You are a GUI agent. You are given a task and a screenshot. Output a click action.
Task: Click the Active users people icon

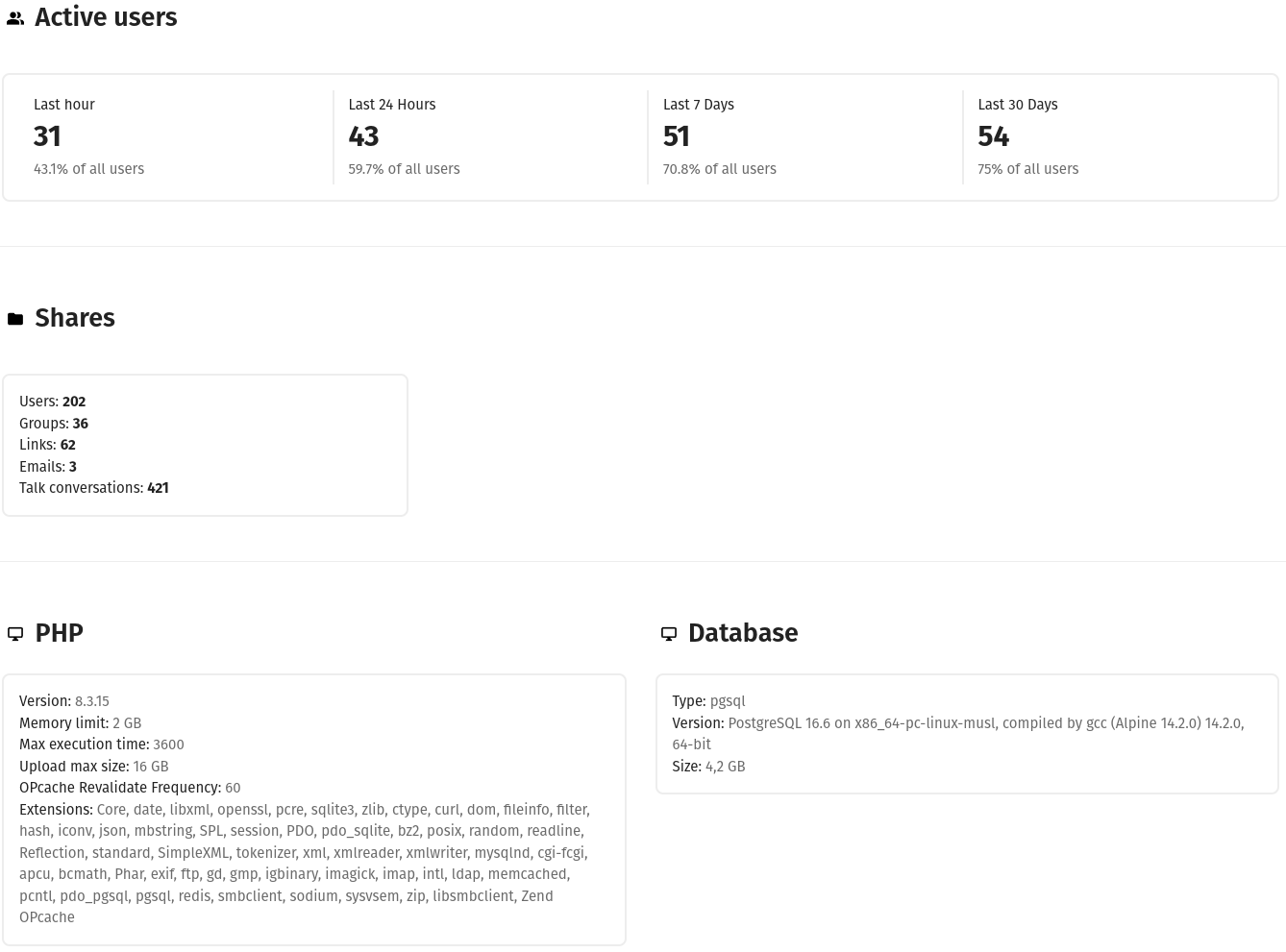pos(15,18)
